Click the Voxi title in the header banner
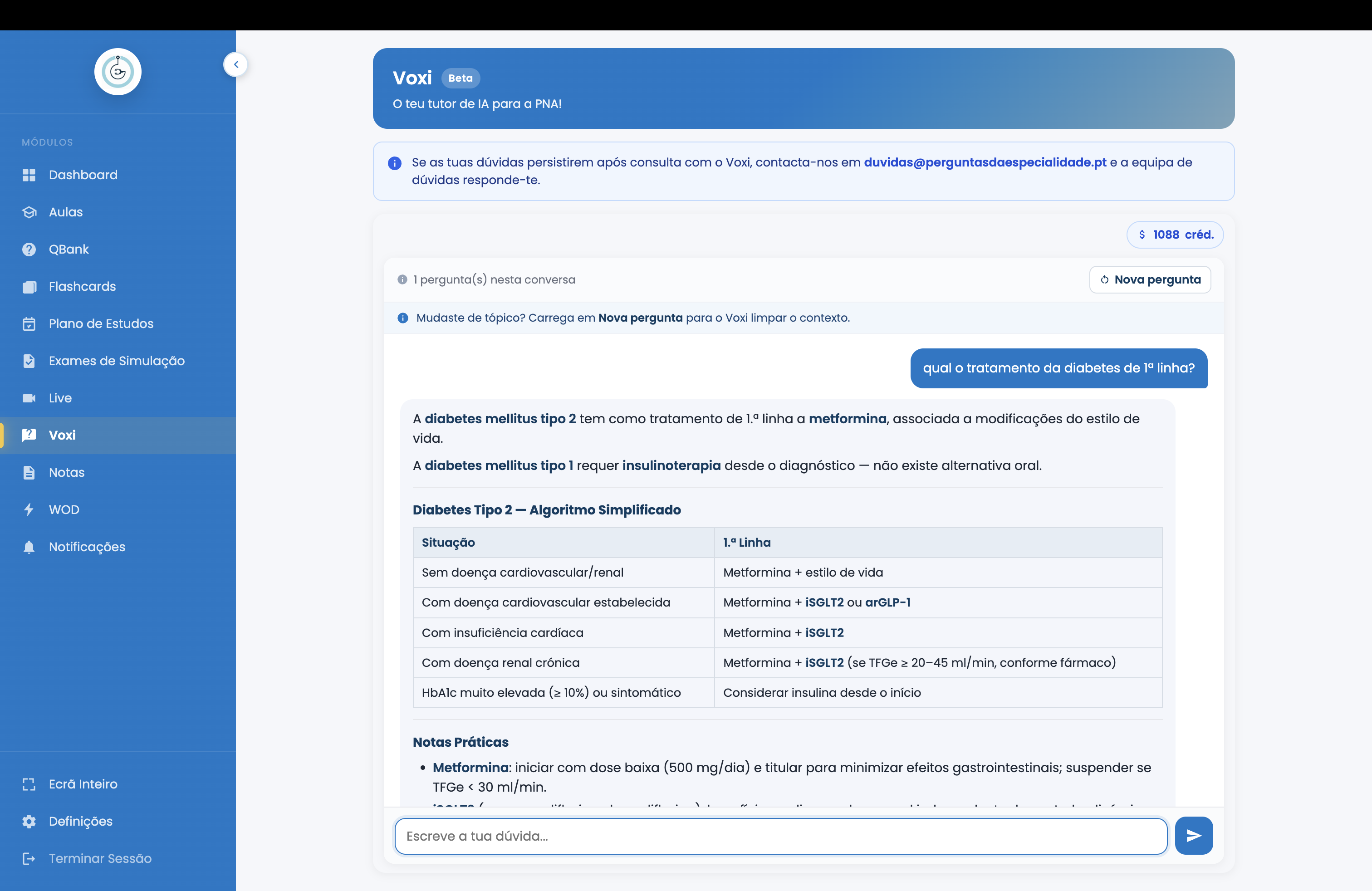1372x891 pixels. tap(412, 78)
